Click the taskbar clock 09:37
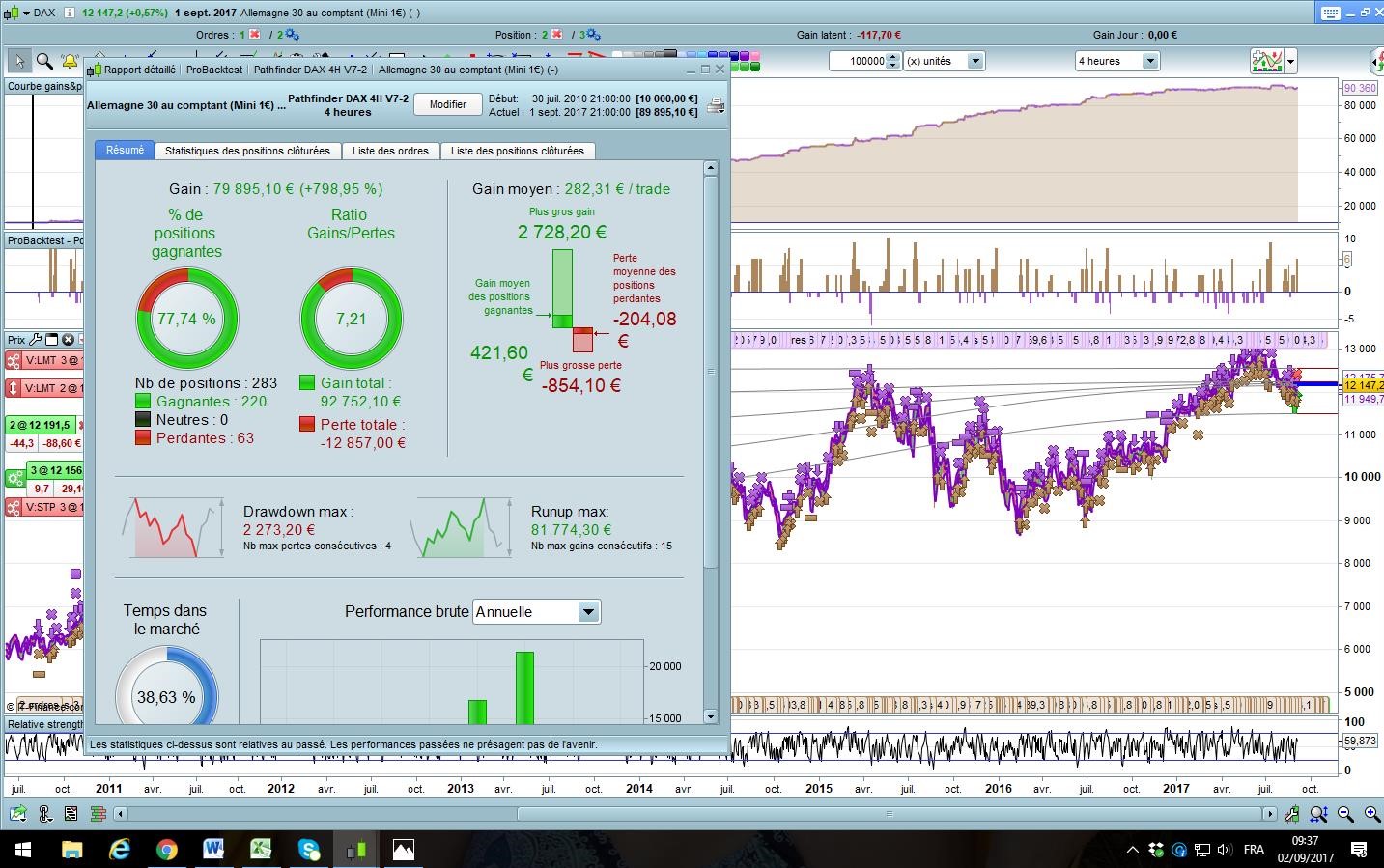 click(1305, 841)
